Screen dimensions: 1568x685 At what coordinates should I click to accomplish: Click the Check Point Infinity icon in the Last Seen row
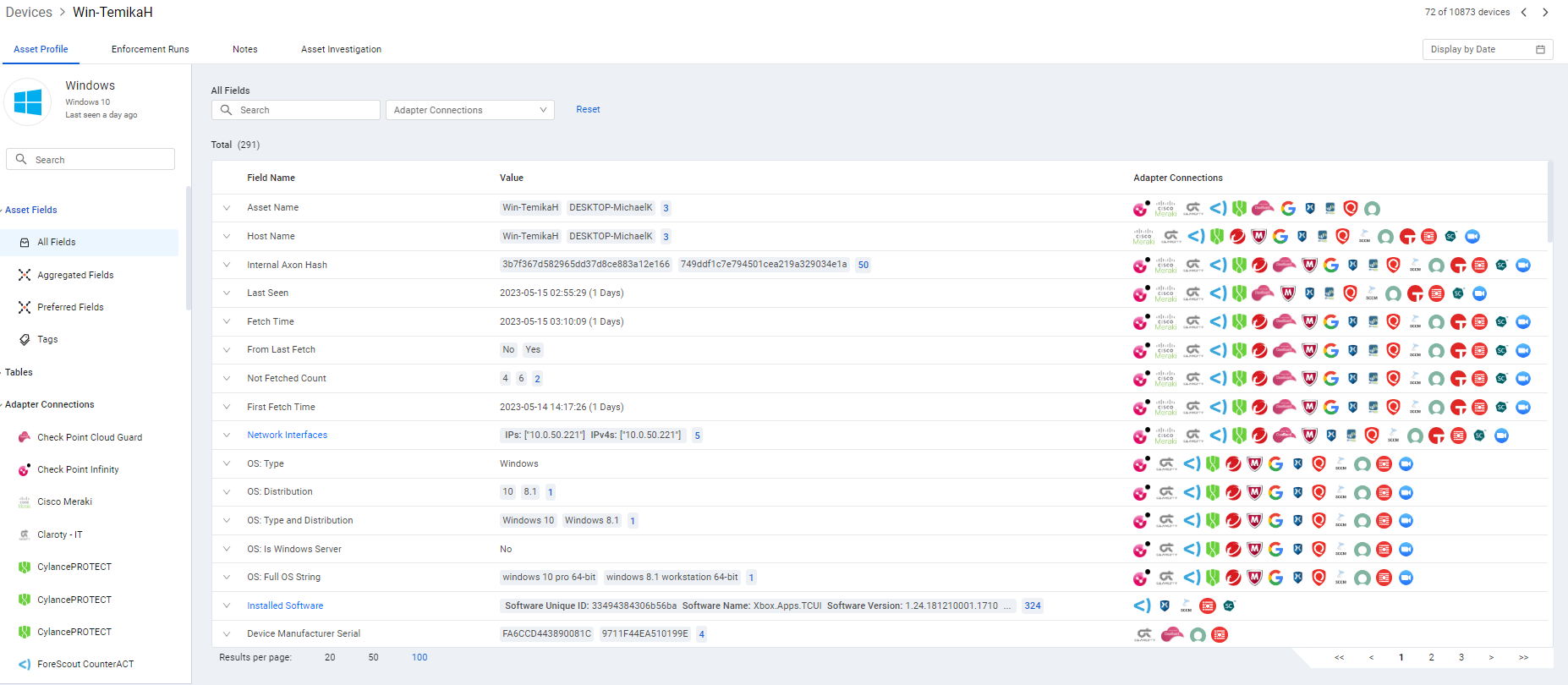point(1141,293)
